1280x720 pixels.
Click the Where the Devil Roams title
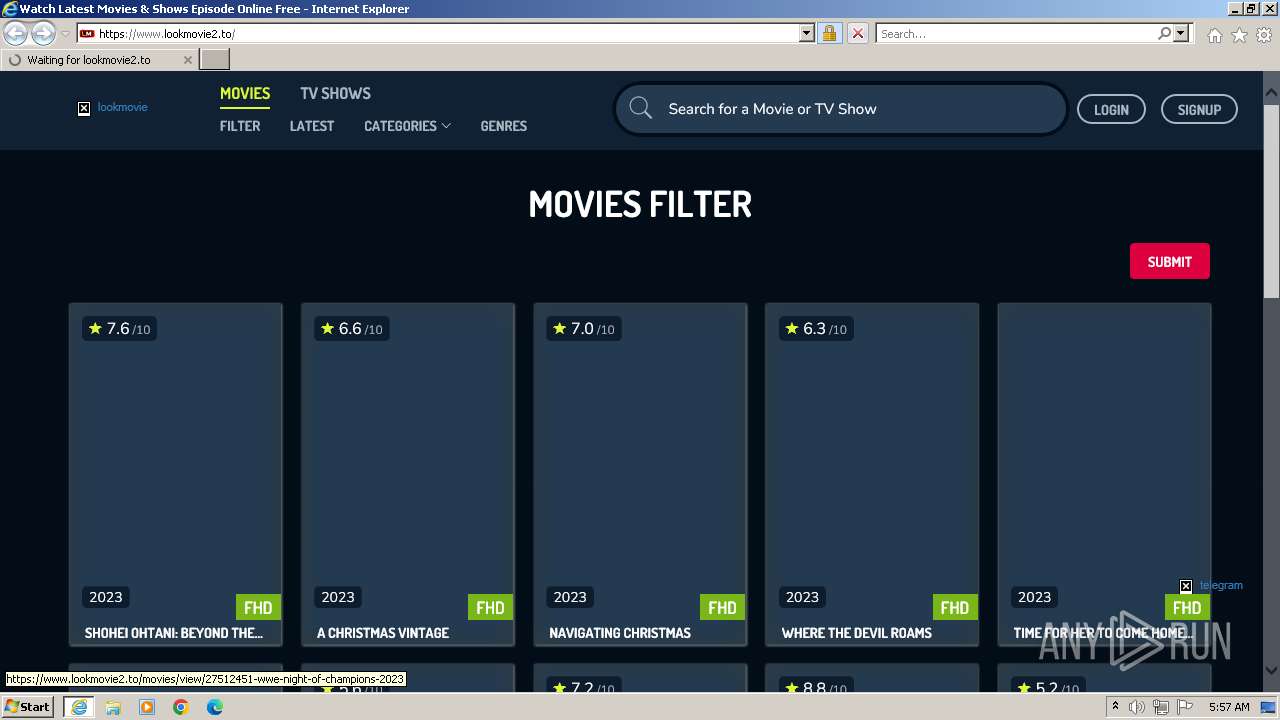coord(856,633)
